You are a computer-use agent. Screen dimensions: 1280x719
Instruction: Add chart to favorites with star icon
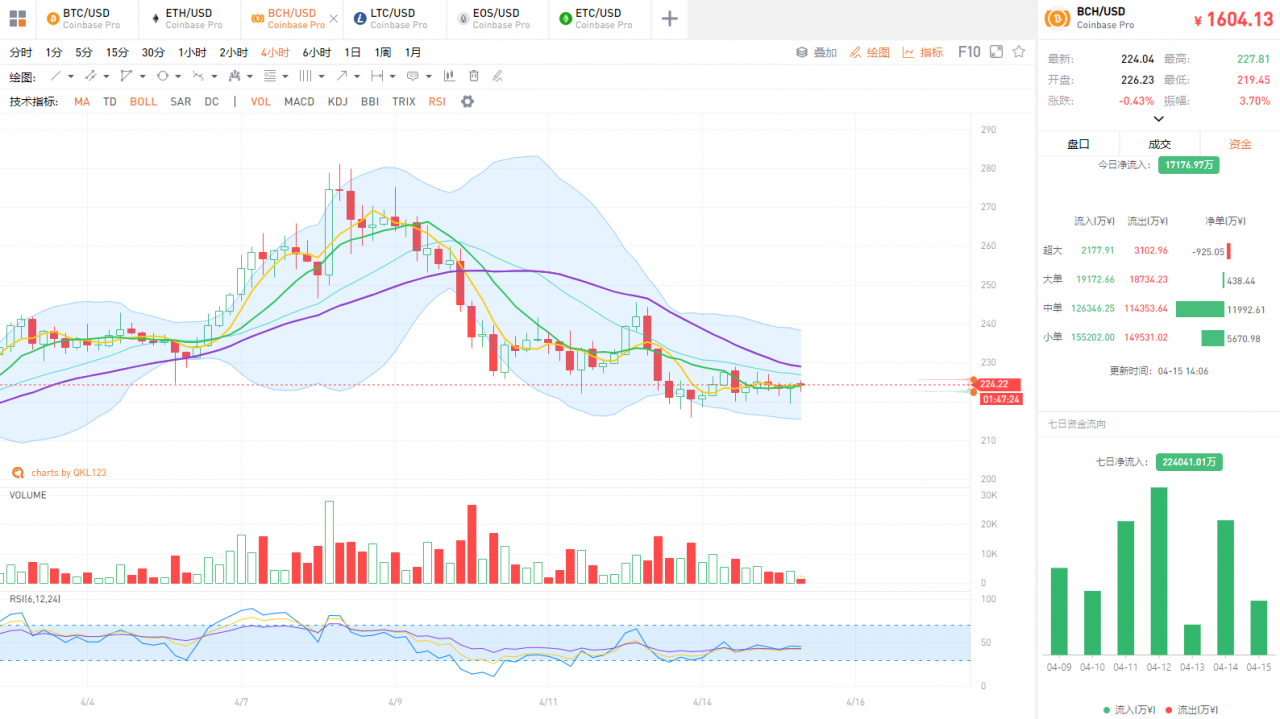coord(1019,52)
